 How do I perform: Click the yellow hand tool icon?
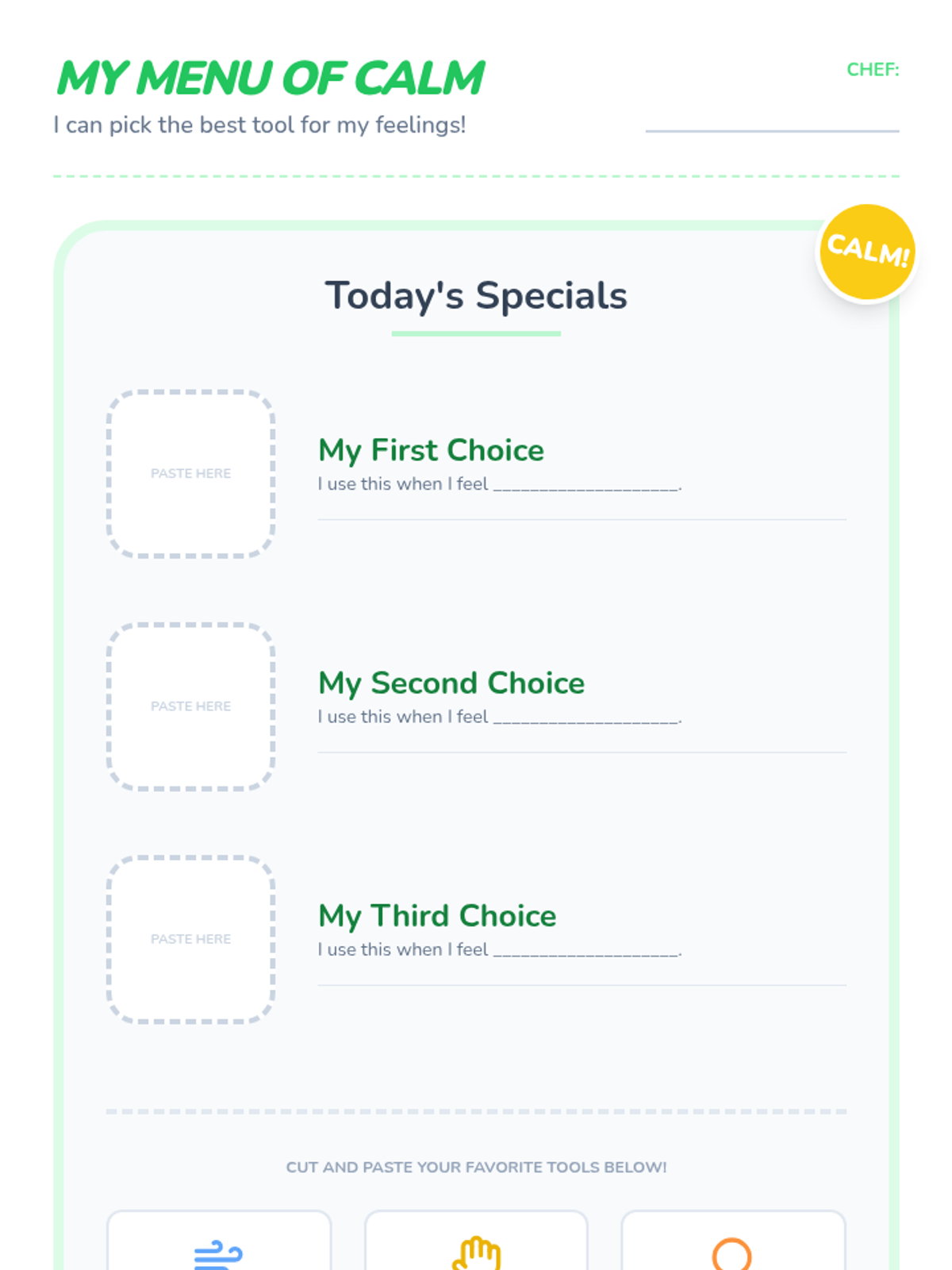pyautogui.click(x=476, y=1253)
